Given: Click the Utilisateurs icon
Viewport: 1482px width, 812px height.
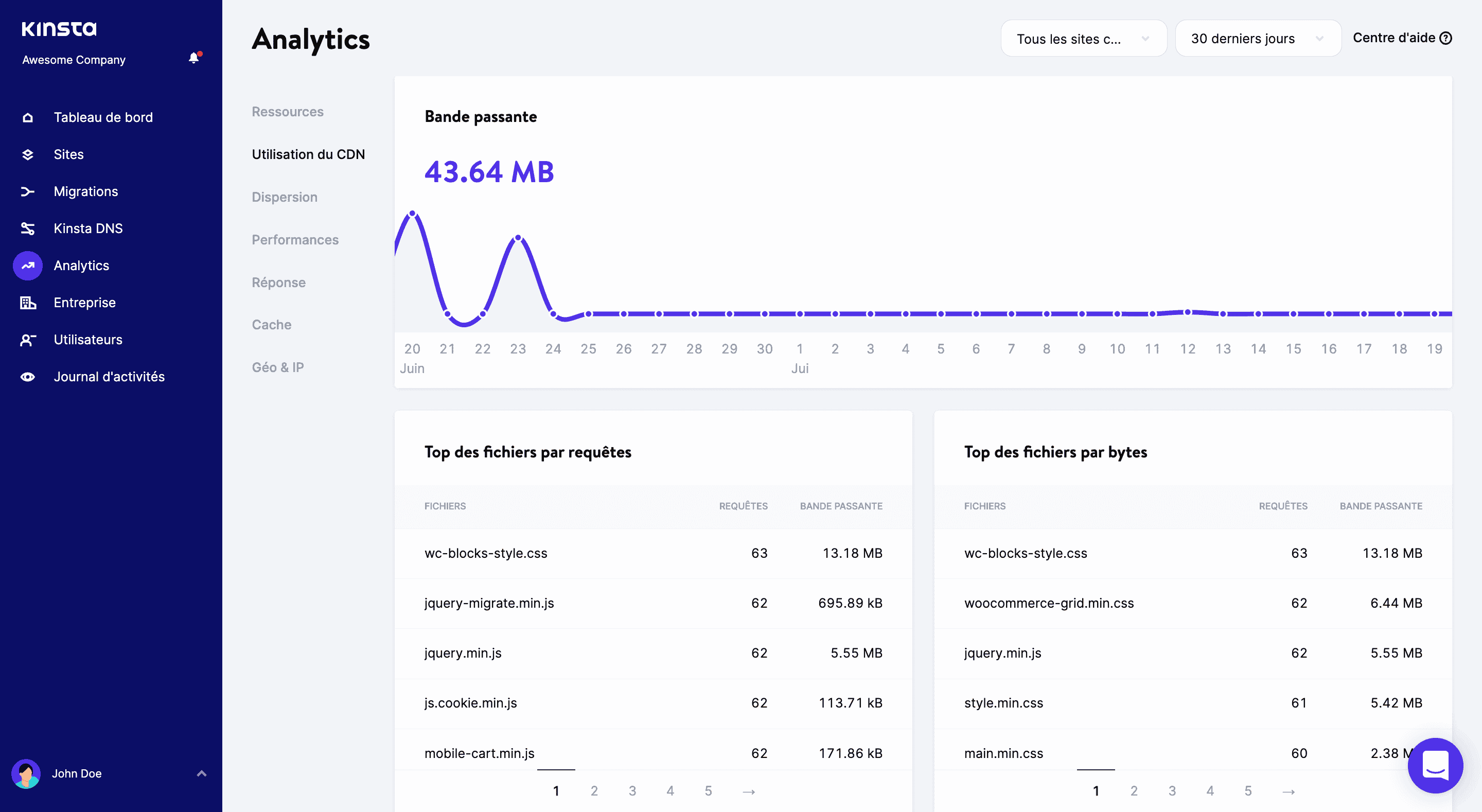Looking at the screenshot, I should point(27,340).
